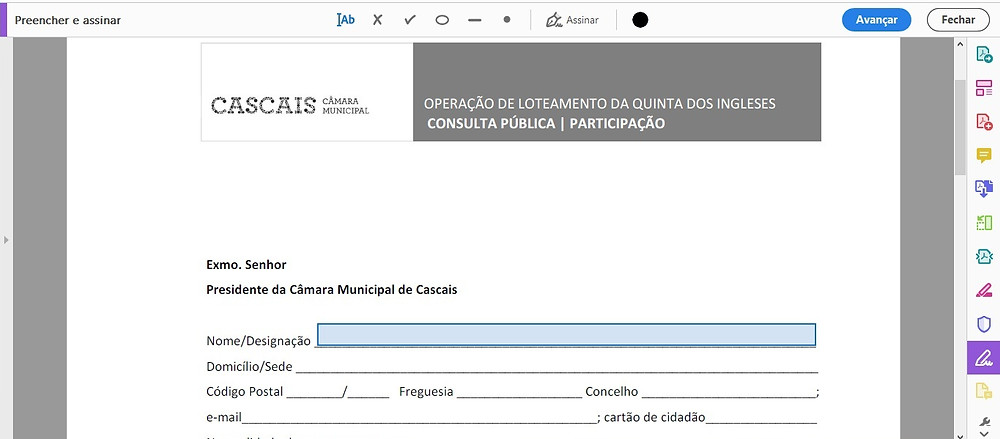Click the Freguesia blank line

[519, 392]
